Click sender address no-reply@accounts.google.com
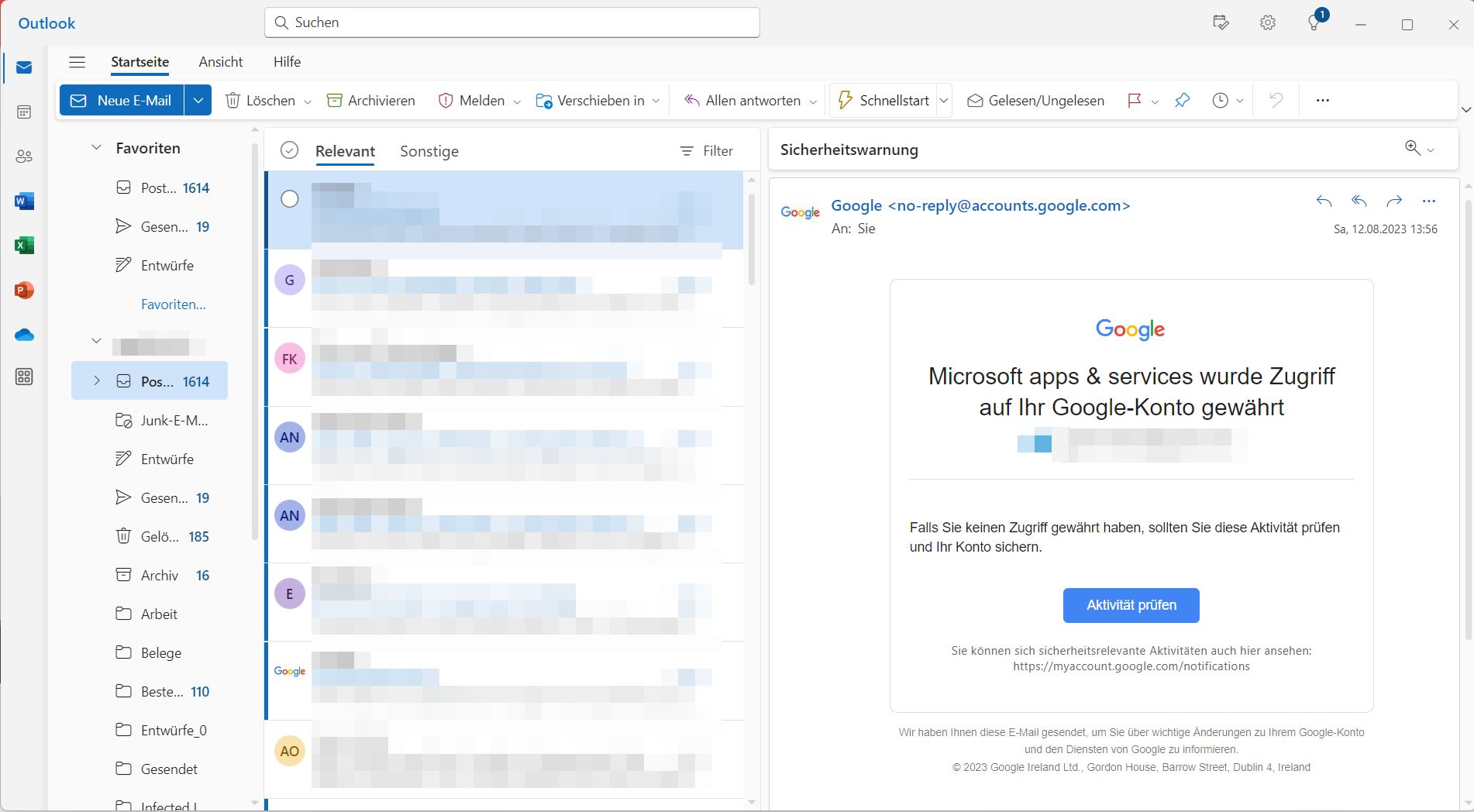Screen dimensions: 1474x812 click(x=1009, y=205)
